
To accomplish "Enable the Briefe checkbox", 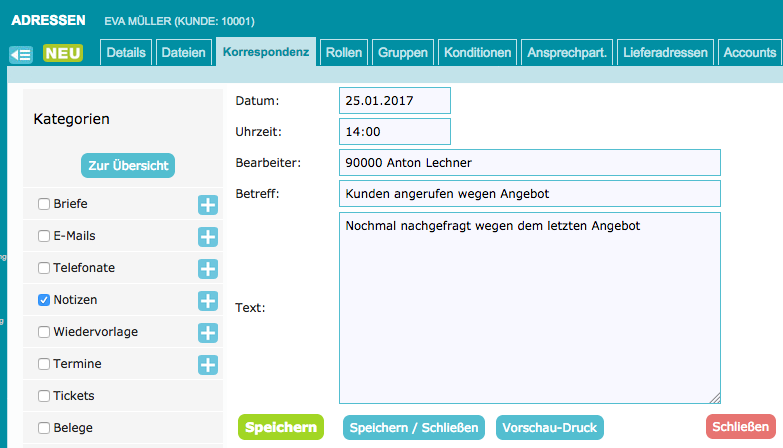I will 44,204.
